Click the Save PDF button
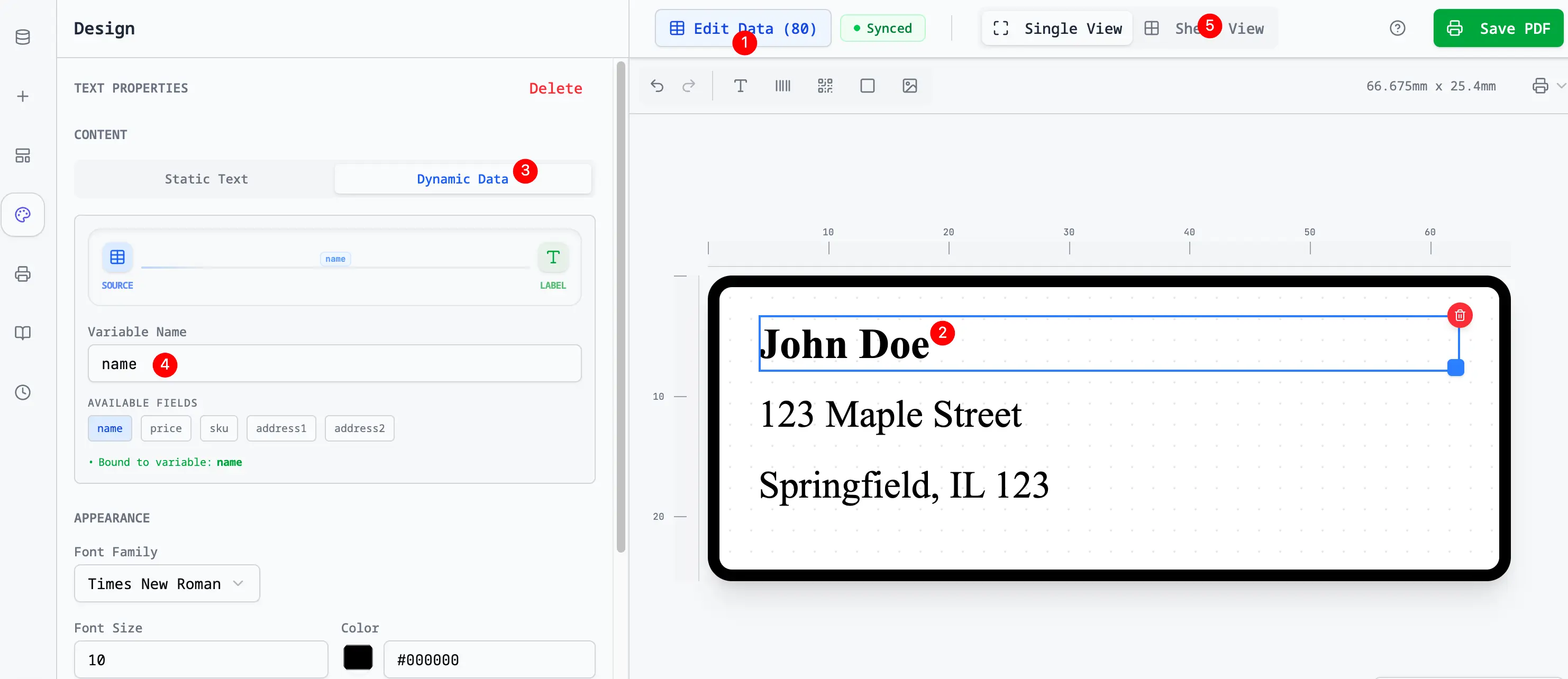Viewport: 1568px width, 679px height. [1498, 29]
